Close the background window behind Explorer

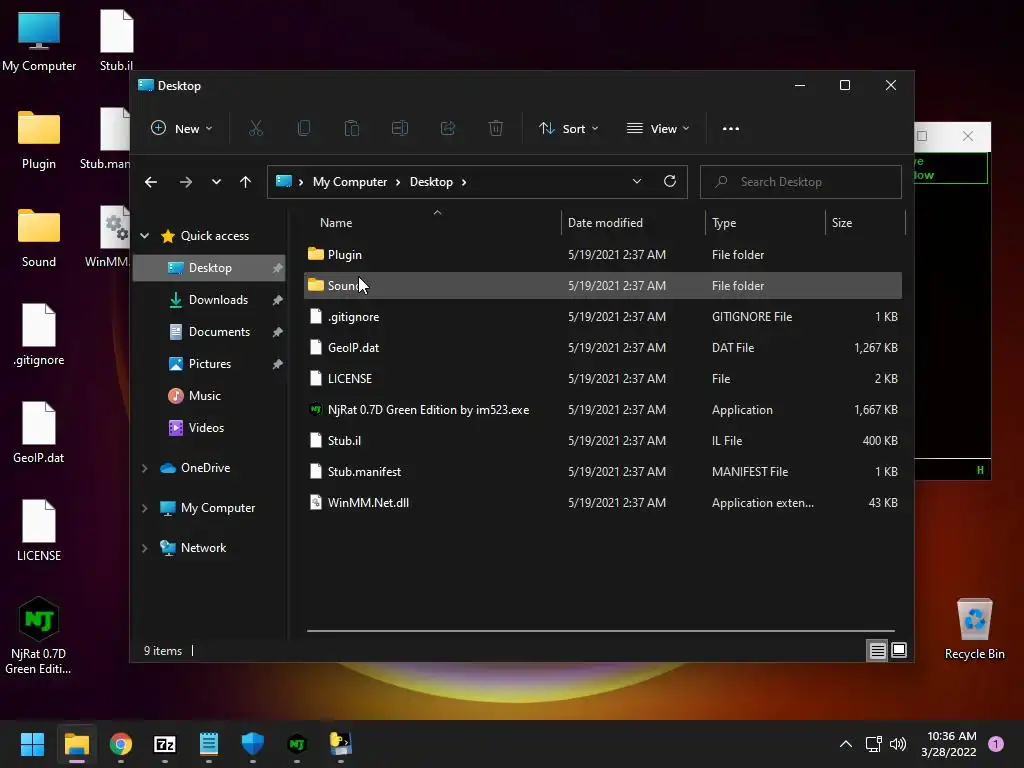(x=968, y=136)
